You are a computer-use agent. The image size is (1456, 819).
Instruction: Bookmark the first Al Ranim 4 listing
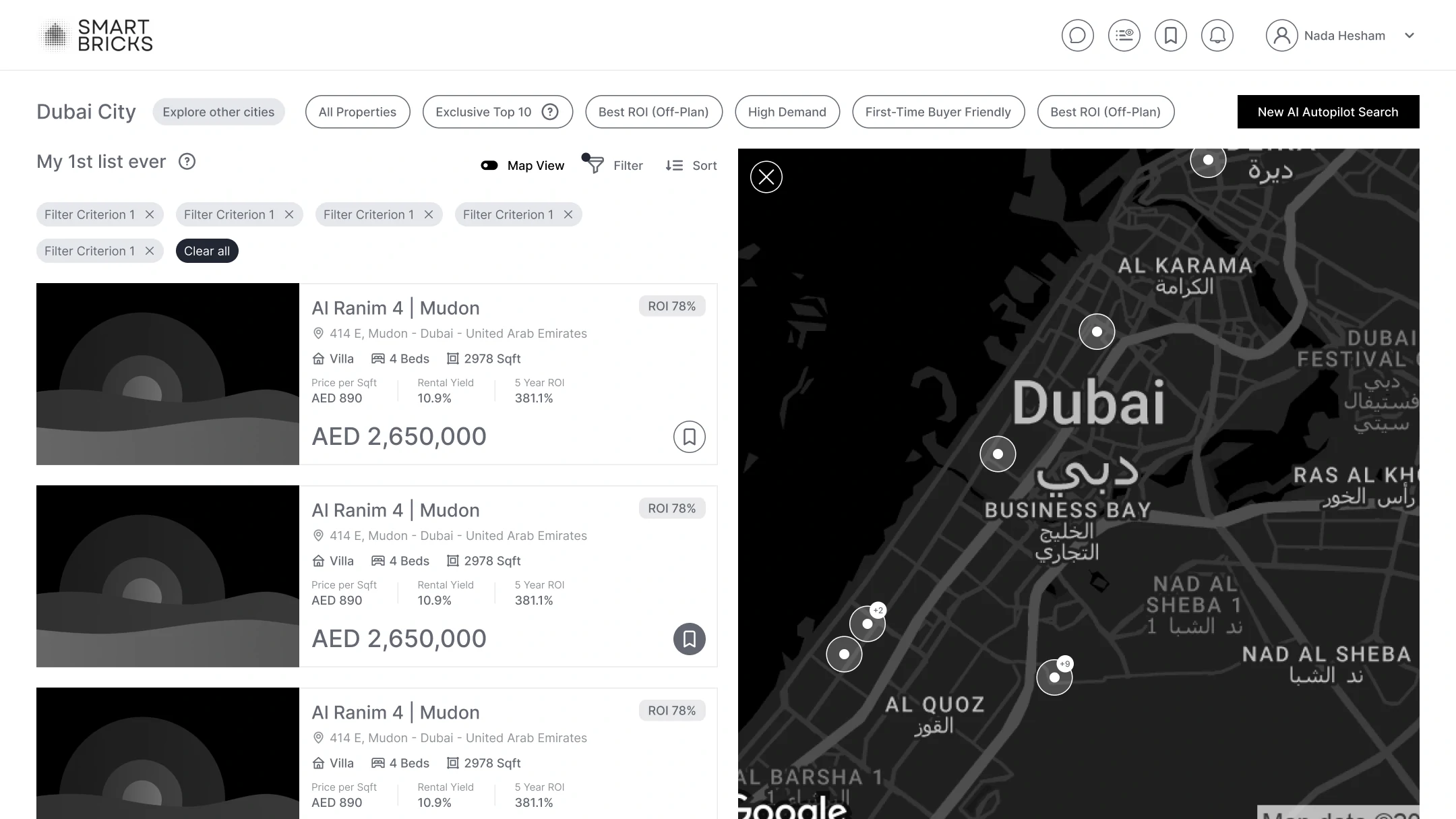tap(689, 437)
